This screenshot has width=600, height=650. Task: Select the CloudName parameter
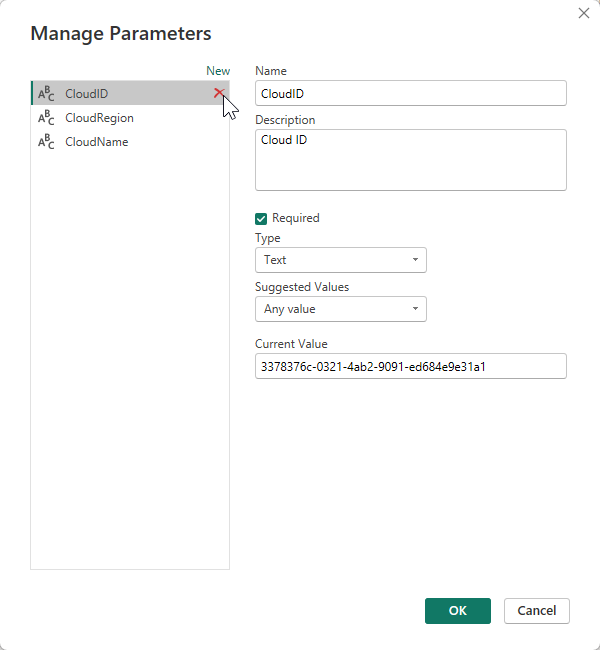point(96,142)
